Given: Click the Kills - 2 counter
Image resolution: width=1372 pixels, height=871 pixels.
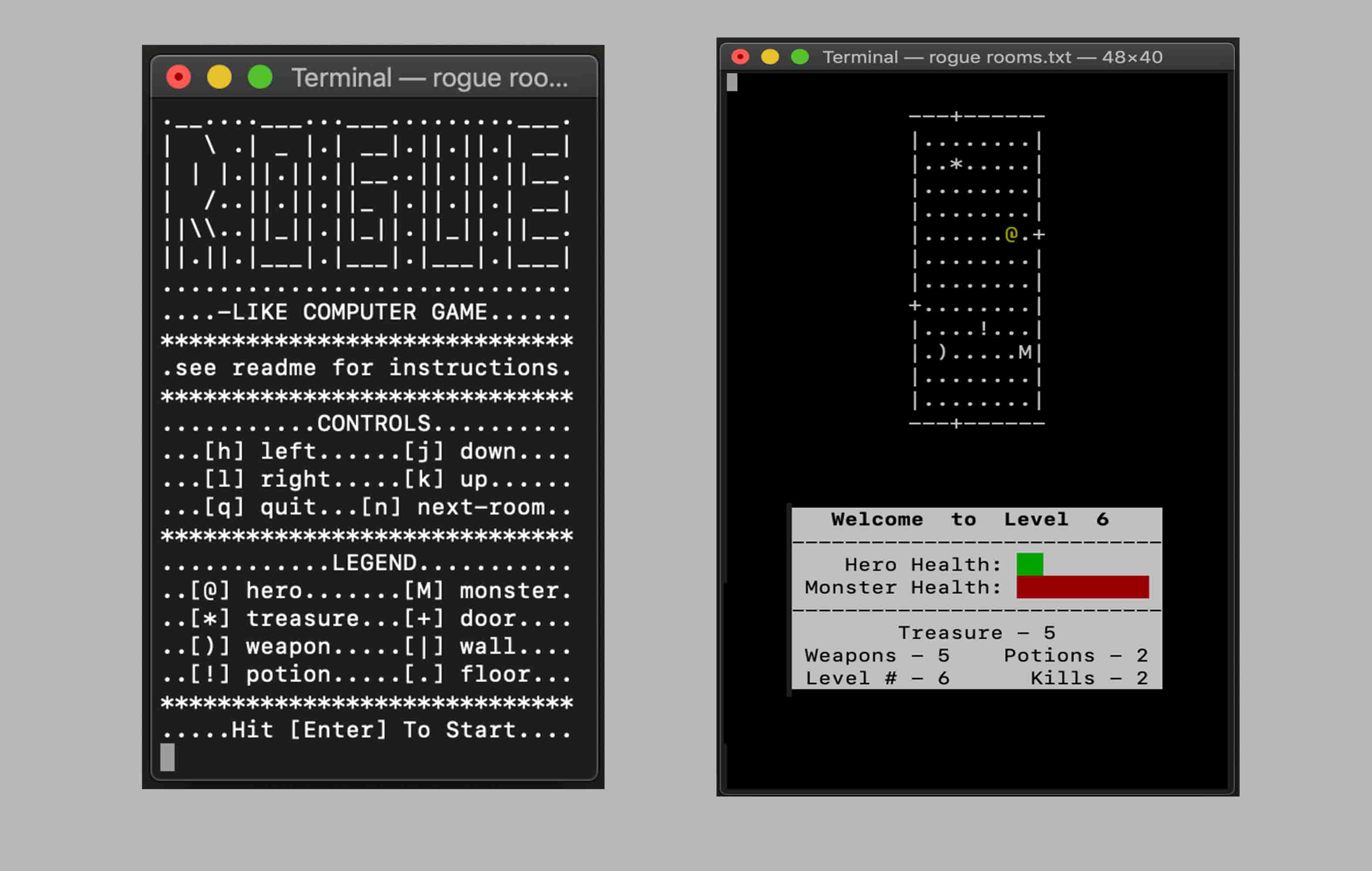Looking at the screenshot, I should tap(1088, 678).
